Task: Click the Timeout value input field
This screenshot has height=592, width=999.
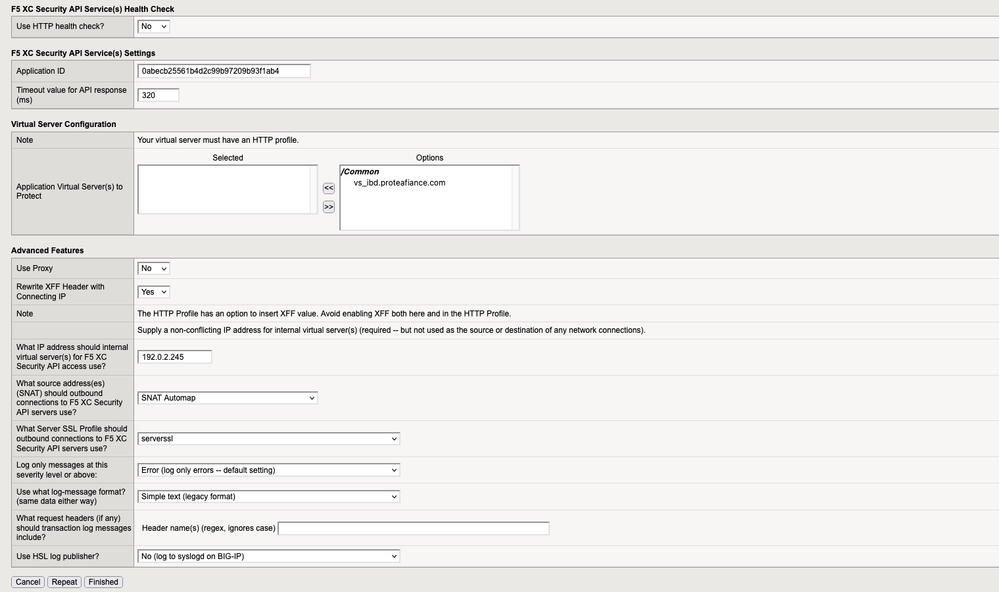Action: [158, 95]
